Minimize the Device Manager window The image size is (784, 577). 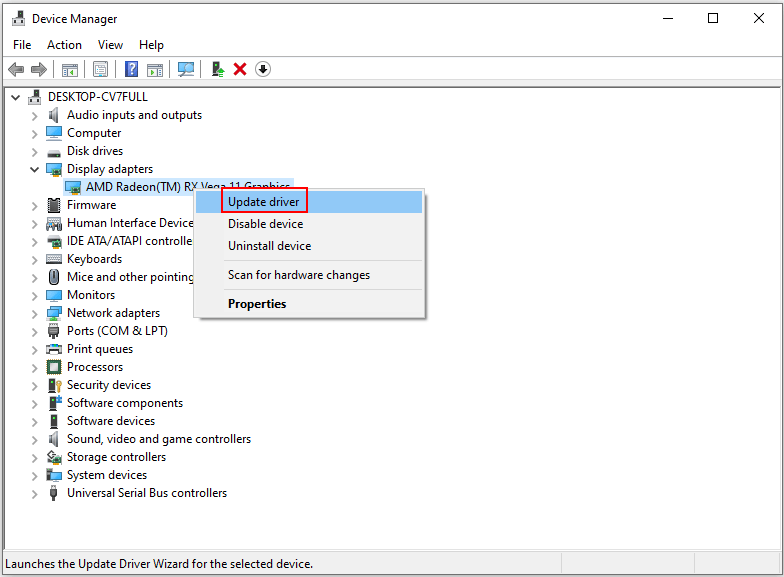(x=668, y=18)
